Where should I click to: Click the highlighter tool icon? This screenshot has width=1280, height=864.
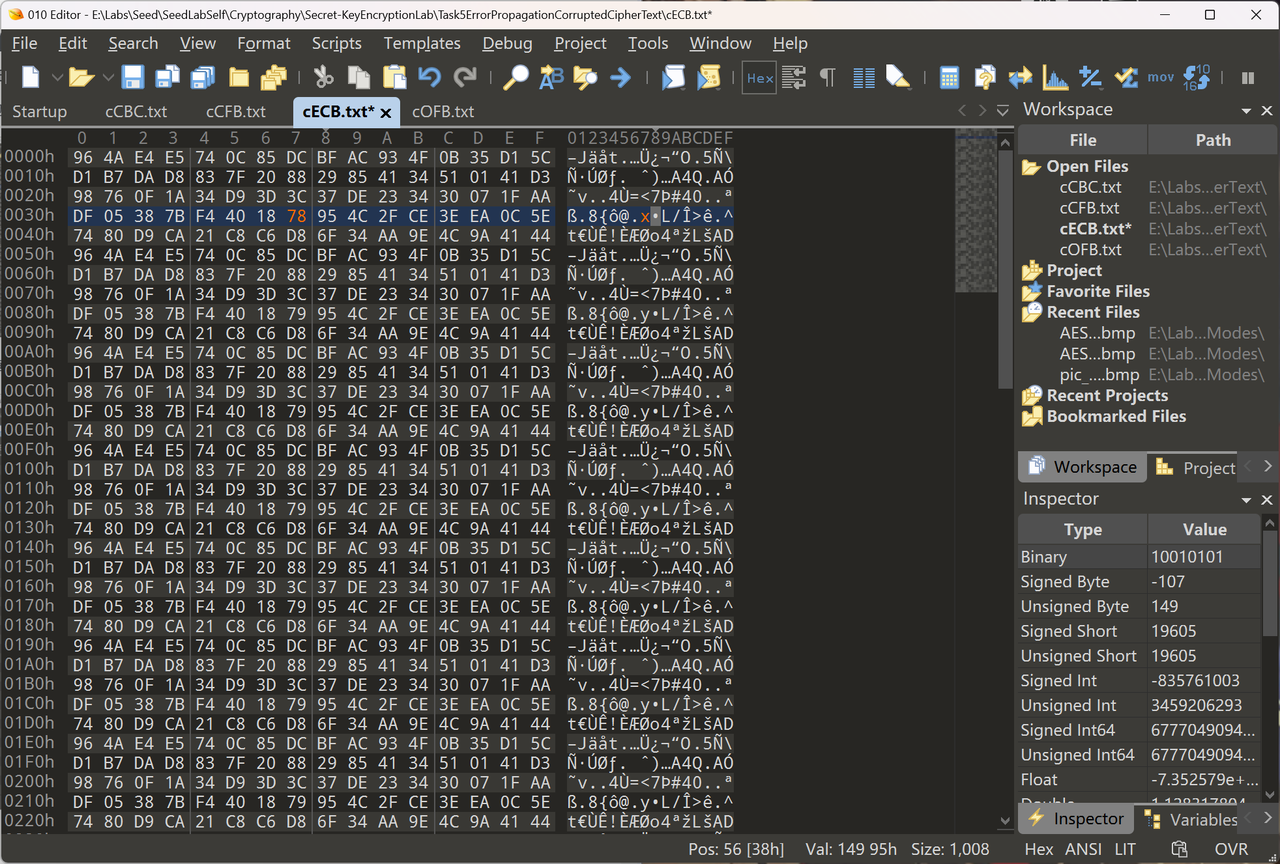[898, 77]
